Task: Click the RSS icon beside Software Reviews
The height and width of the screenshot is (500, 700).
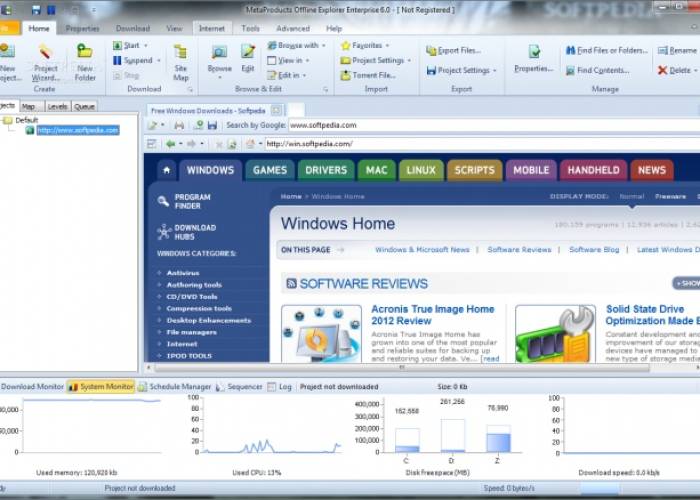Action: click(x=291, y=283)
